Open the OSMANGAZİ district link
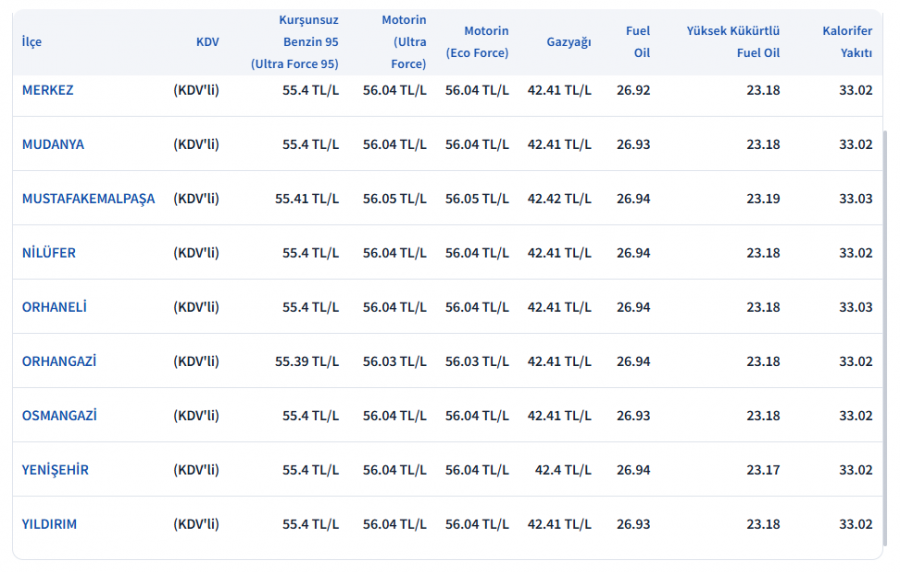 (59, 415)
